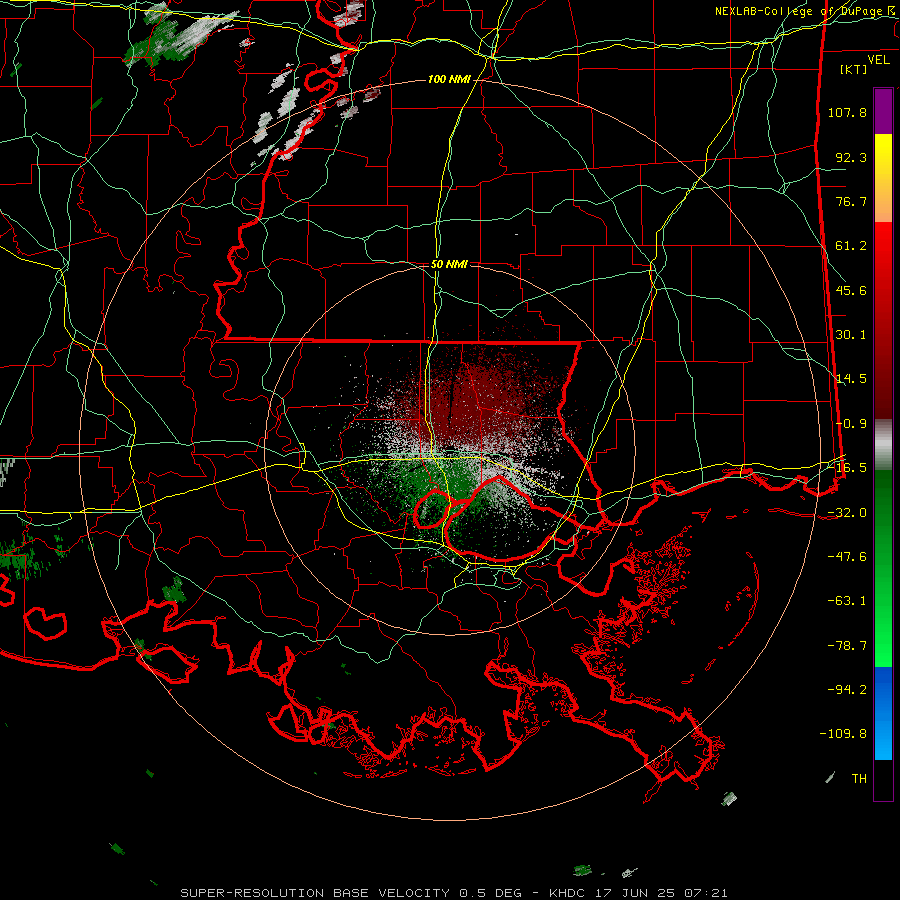This screenshot has width=900, height=900.
Task: Click the 50 NMI range ring label
Action: pyautogui.click(x=449, y=264)
